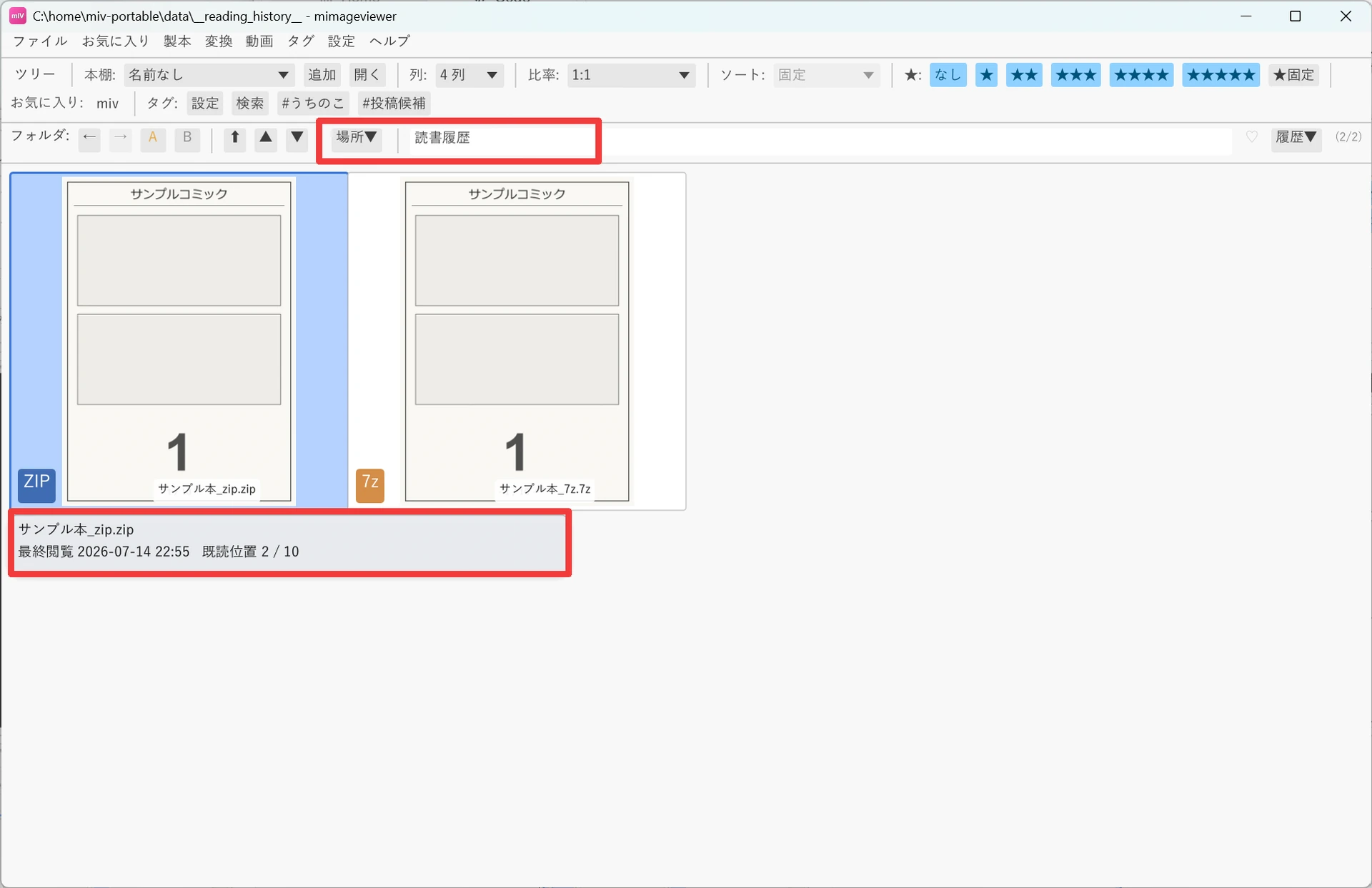1372x888 pixels.
Task: Toggle the ツリー panel button
Action: [x=35, y=75]
